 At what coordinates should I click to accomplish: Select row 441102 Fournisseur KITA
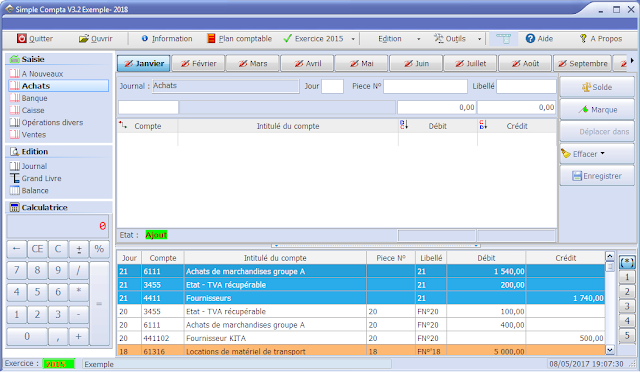tap(361, 338)
